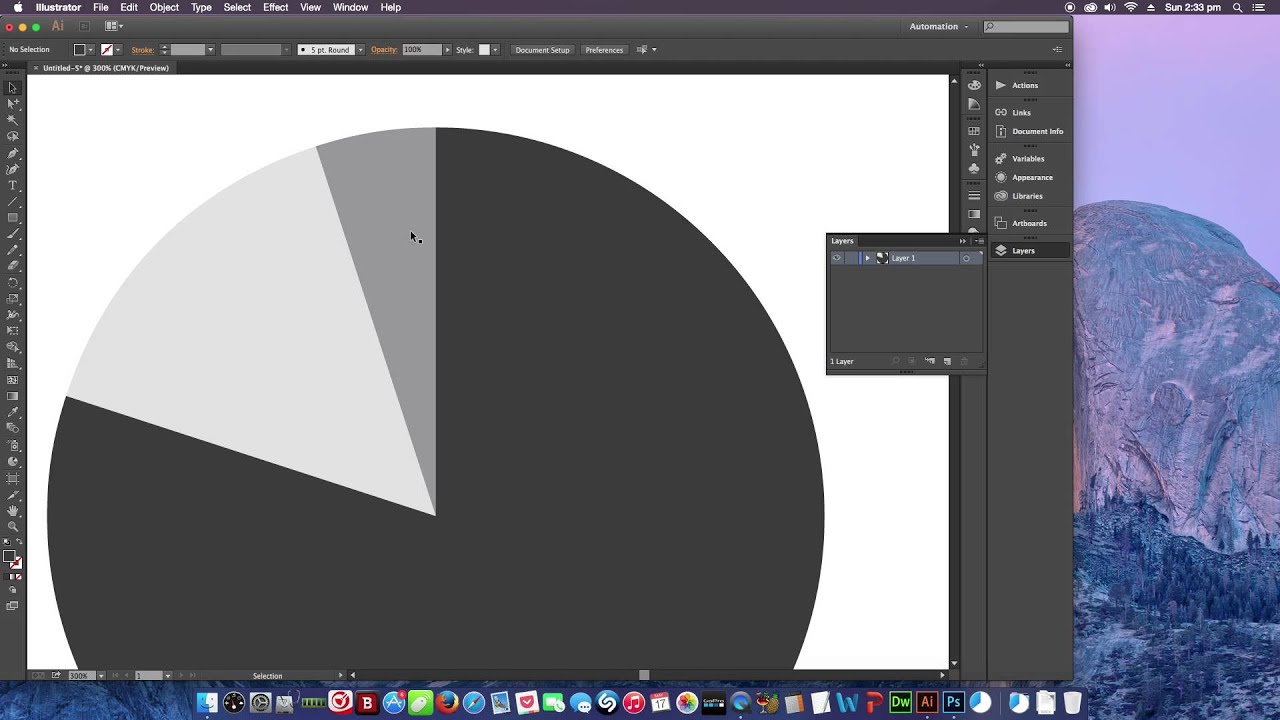Screen dimensions: 1280x720
Task: Select the Type tool
Action: (13, 185)
